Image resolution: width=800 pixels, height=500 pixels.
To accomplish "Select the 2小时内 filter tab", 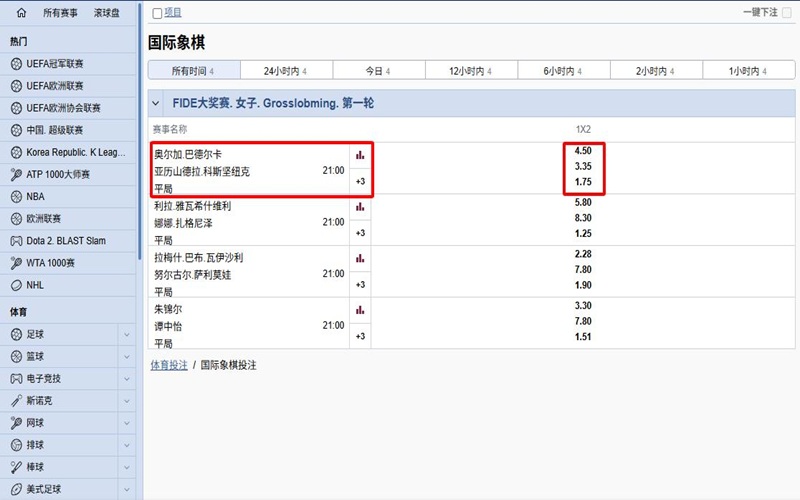I will (x=656, y=70).
